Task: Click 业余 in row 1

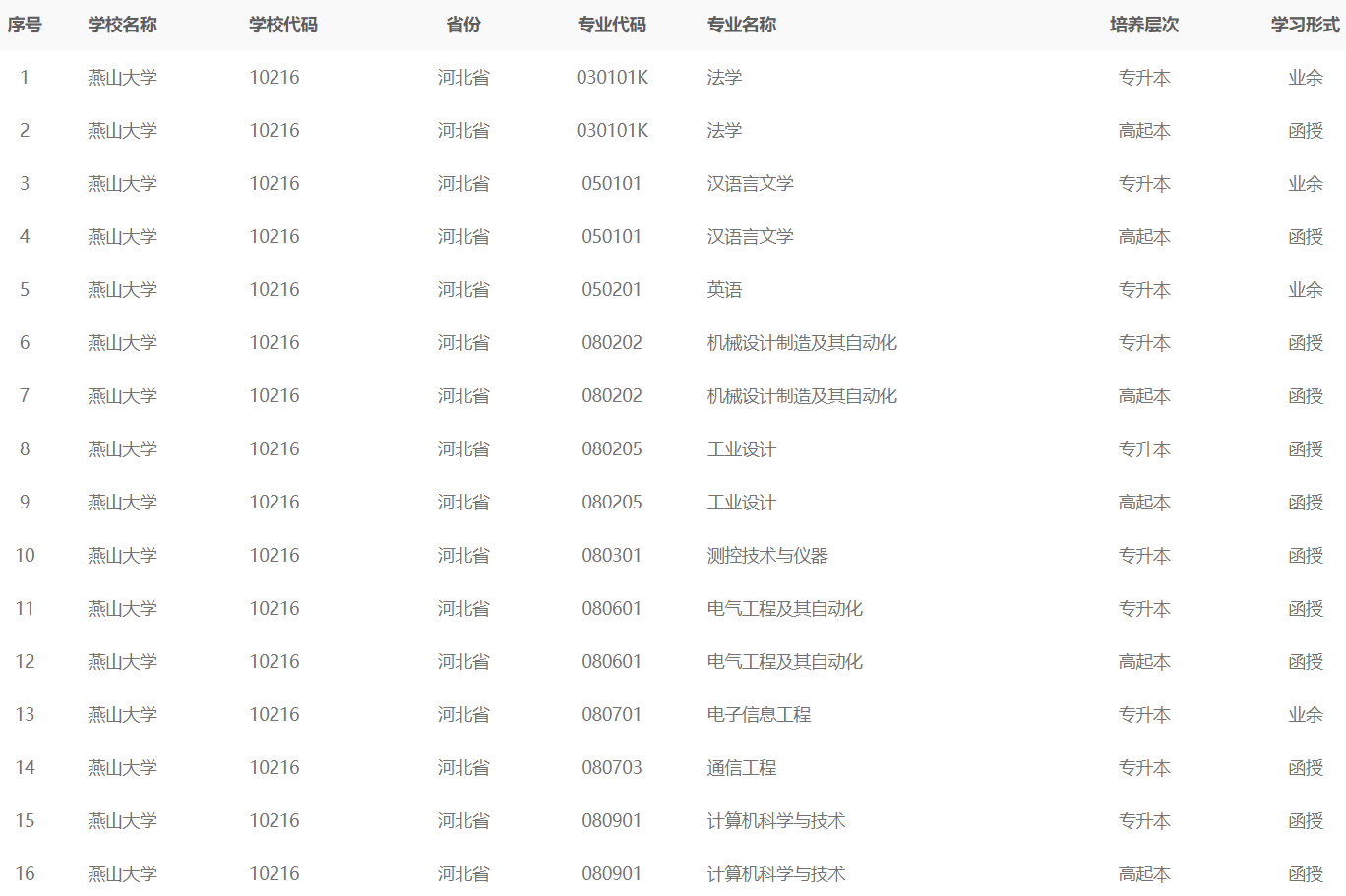Action: pos(1306,78)
